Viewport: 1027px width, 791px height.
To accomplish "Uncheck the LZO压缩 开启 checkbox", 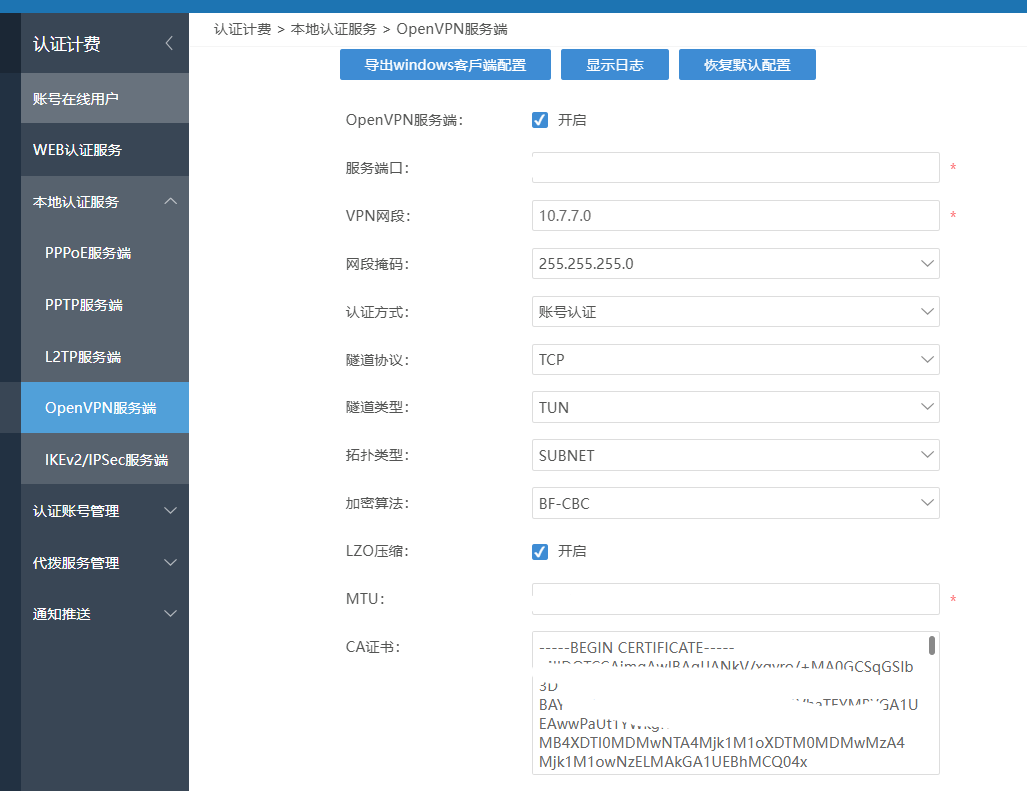I will point(540,552).
